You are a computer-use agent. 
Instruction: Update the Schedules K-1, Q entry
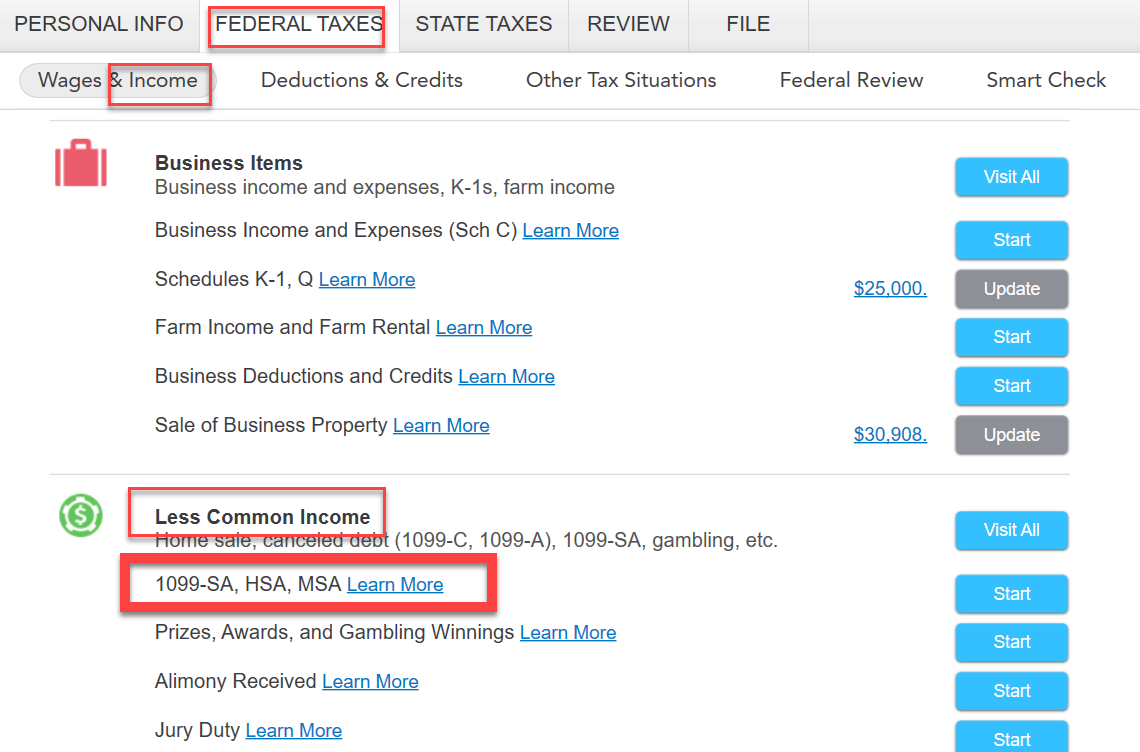point(1011,289)
